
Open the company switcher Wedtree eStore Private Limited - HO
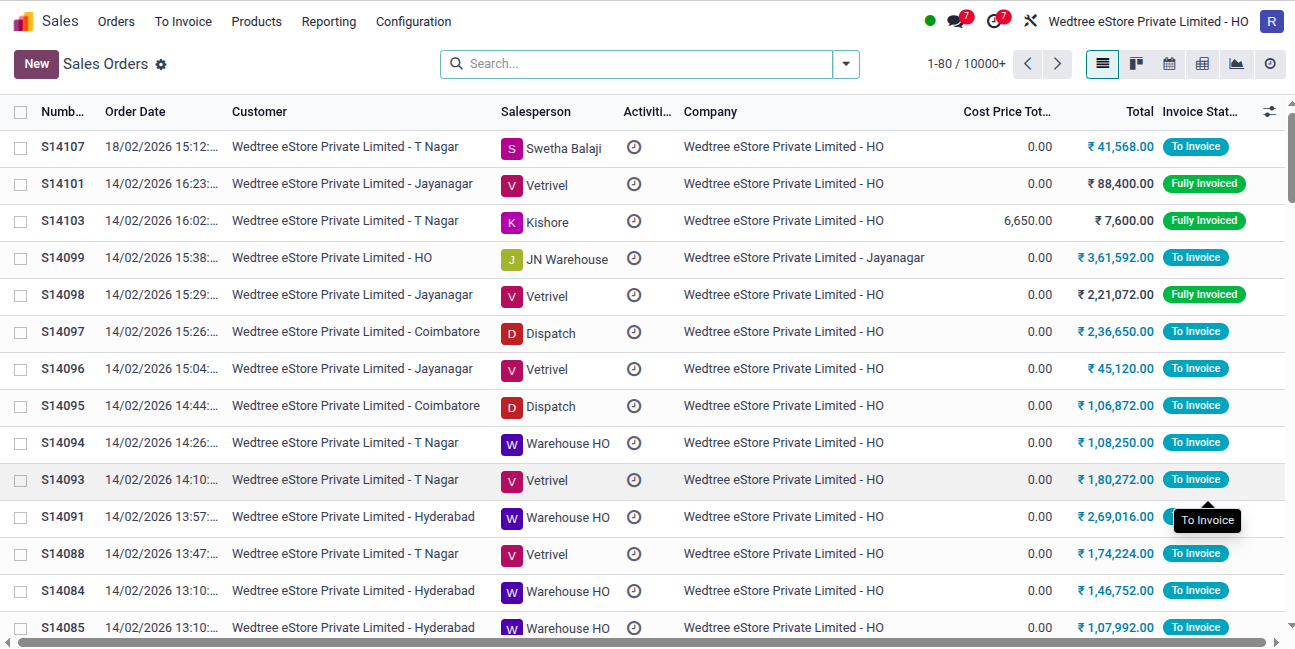coord(1148,21)
